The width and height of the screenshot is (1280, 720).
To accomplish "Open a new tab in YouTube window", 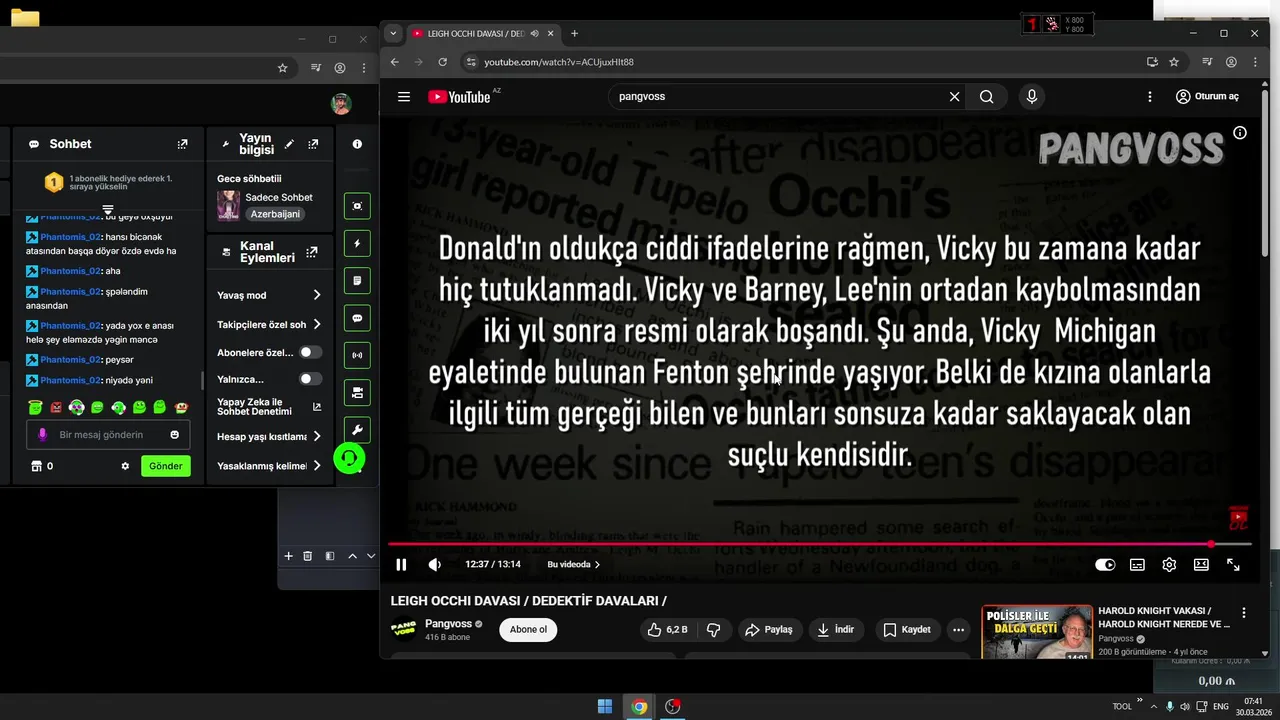I will pos(574,33).
